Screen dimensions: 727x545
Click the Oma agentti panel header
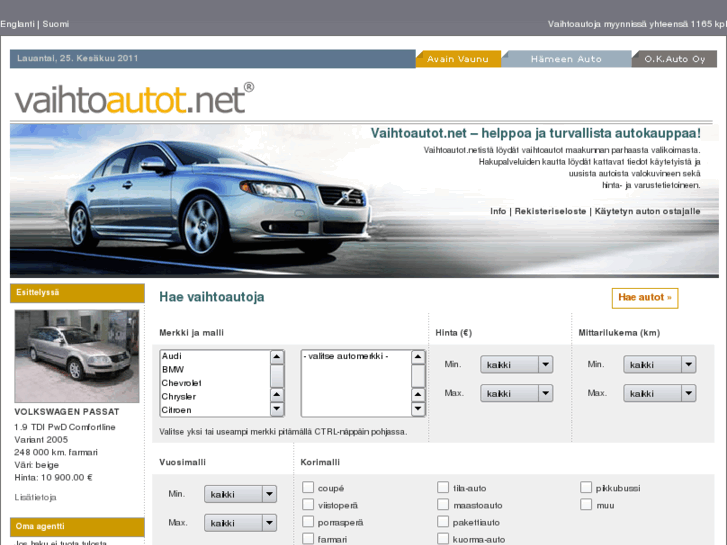pyautogui.click(x=77, y=527)
